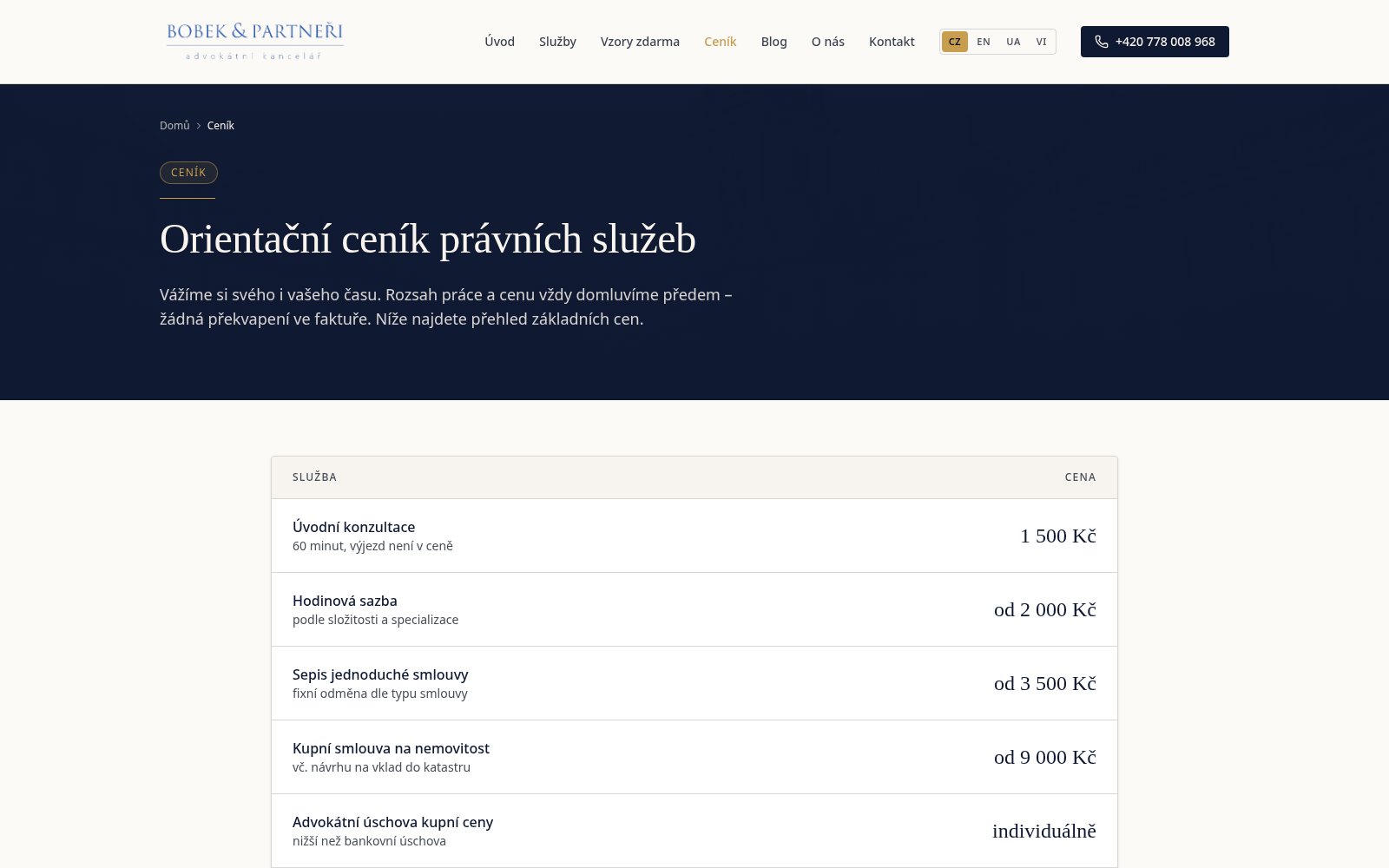1389x868 pixels.
Task: Follow the Domů breadcrumb link
Action: [174, 126]
